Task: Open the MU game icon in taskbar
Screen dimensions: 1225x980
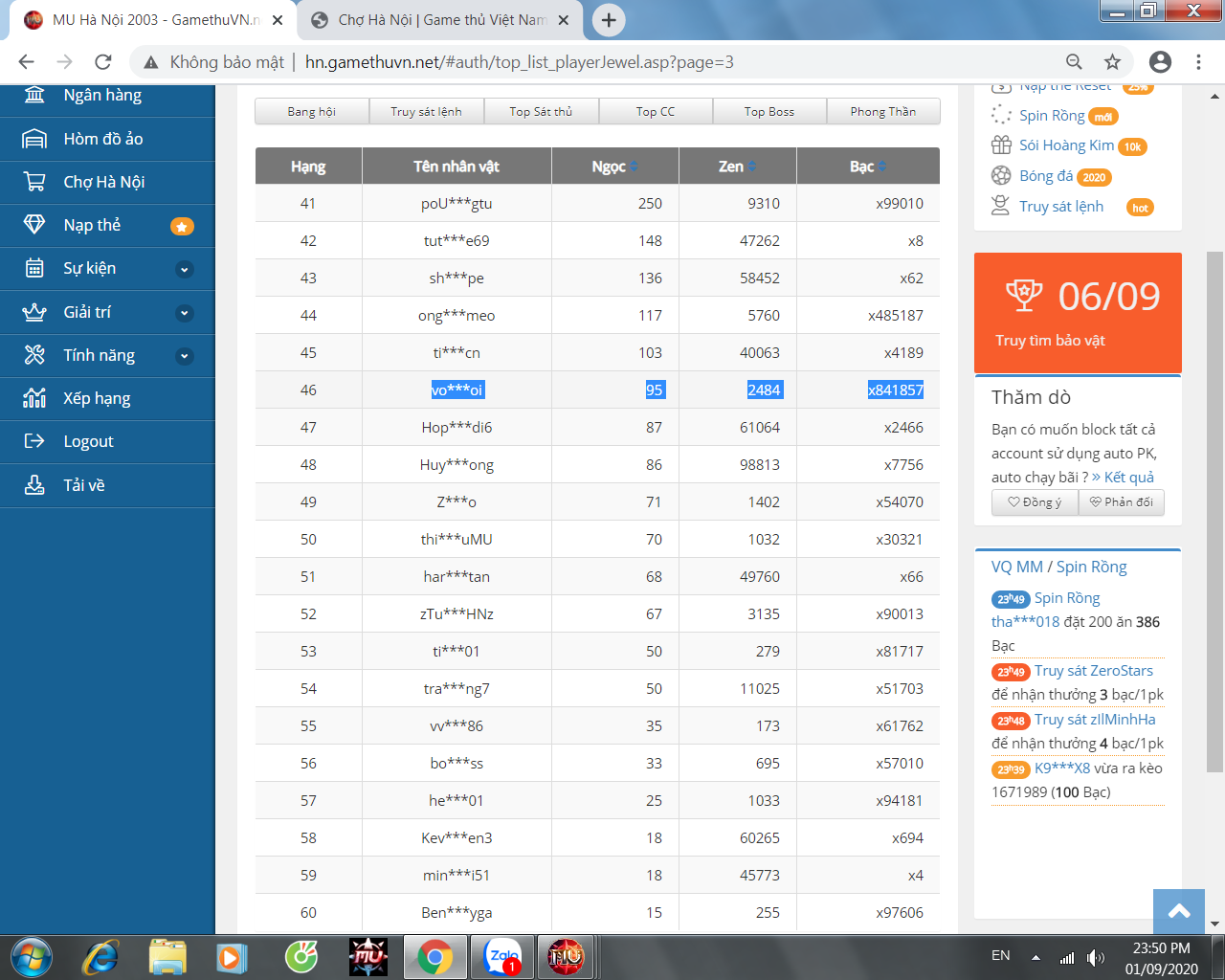Action: tap(368, 956)
